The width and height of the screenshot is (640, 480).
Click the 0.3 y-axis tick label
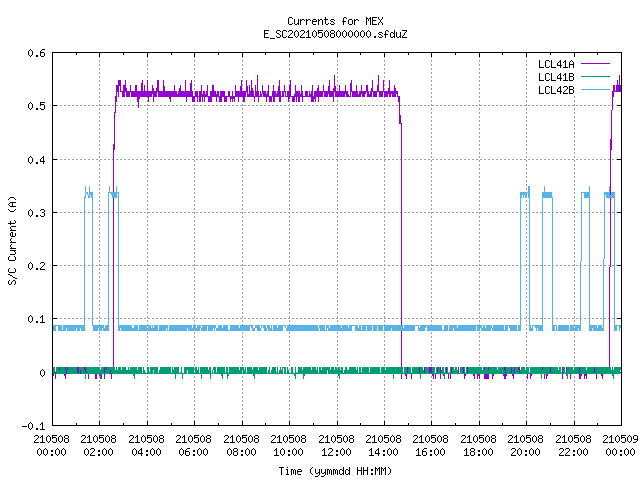tap(36, 213)
